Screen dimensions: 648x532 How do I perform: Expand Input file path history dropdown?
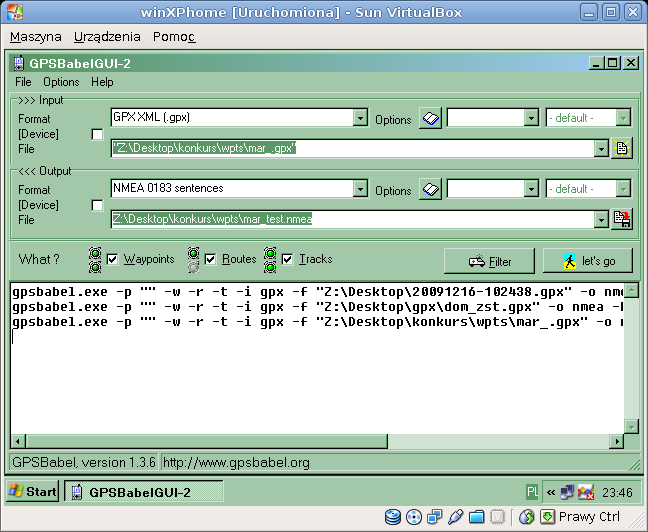coord(601,148)
